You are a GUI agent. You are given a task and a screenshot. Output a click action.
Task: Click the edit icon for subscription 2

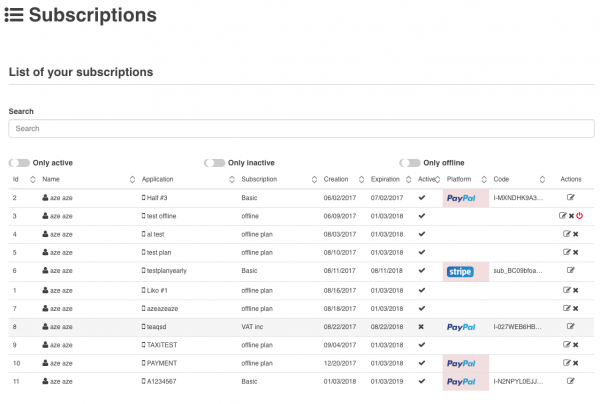[570, 198]
